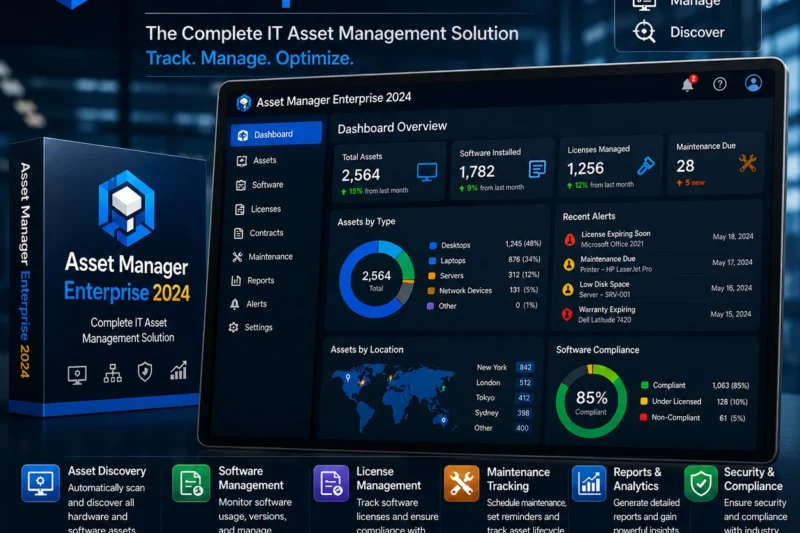Click the shield icon on product box

(145, 372)
